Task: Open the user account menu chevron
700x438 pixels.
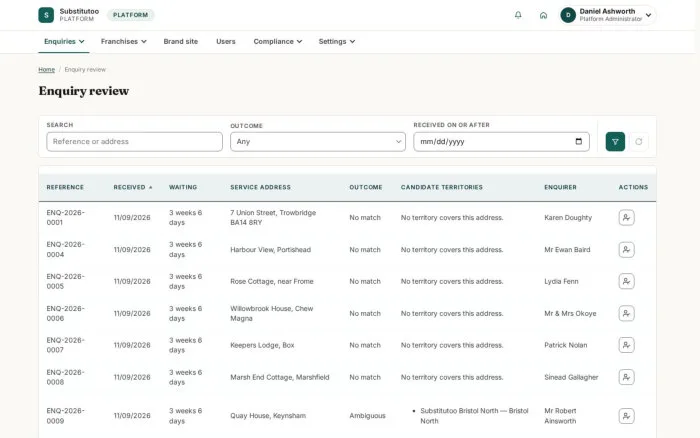Action: (x=648, y=15)
